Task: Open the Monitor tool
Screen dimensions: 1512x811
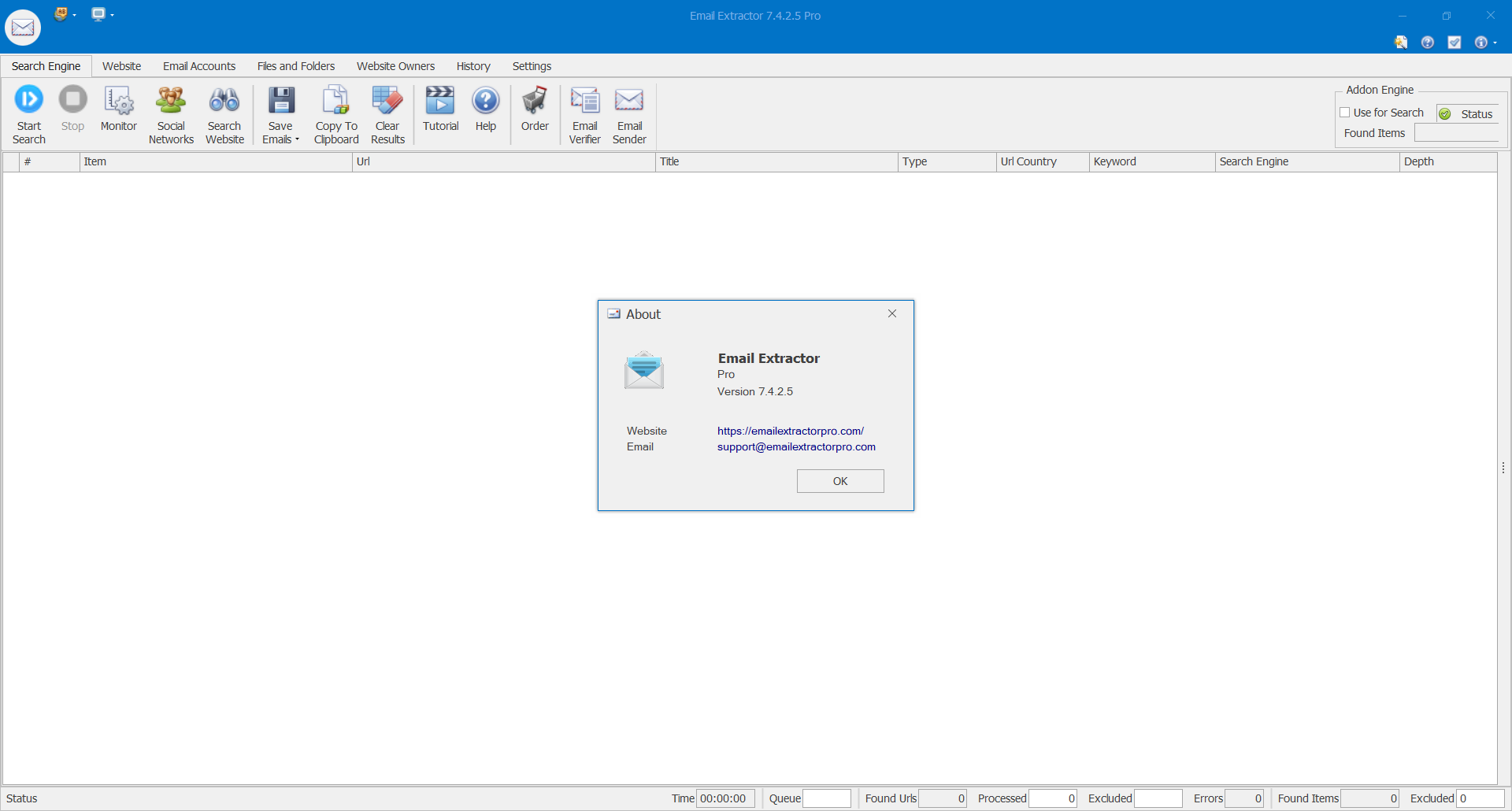Action: (x=118, y=101)
